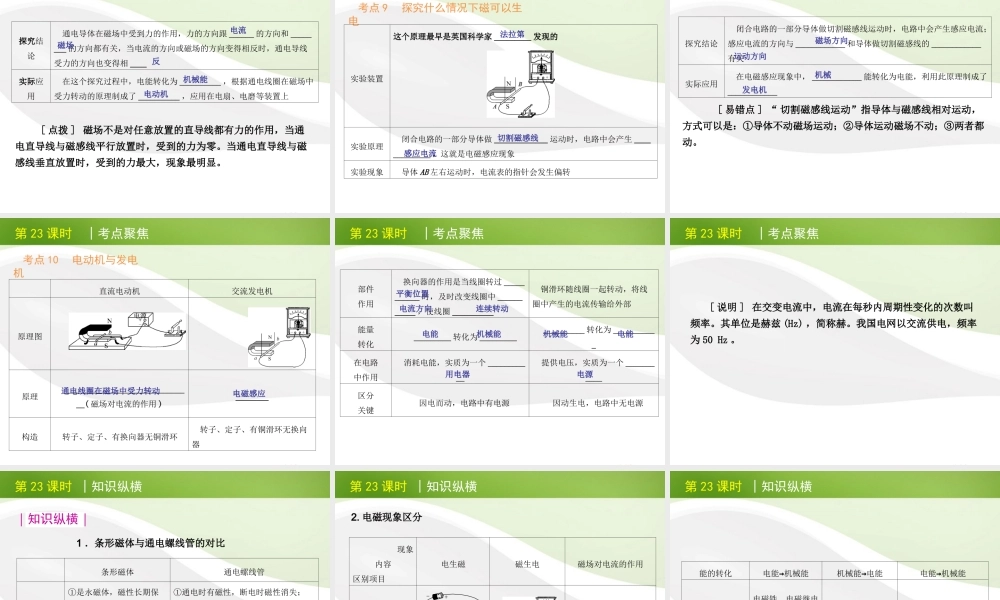Select the 电磁感应 principle answer under 交流发电机

tap(250, 394)
